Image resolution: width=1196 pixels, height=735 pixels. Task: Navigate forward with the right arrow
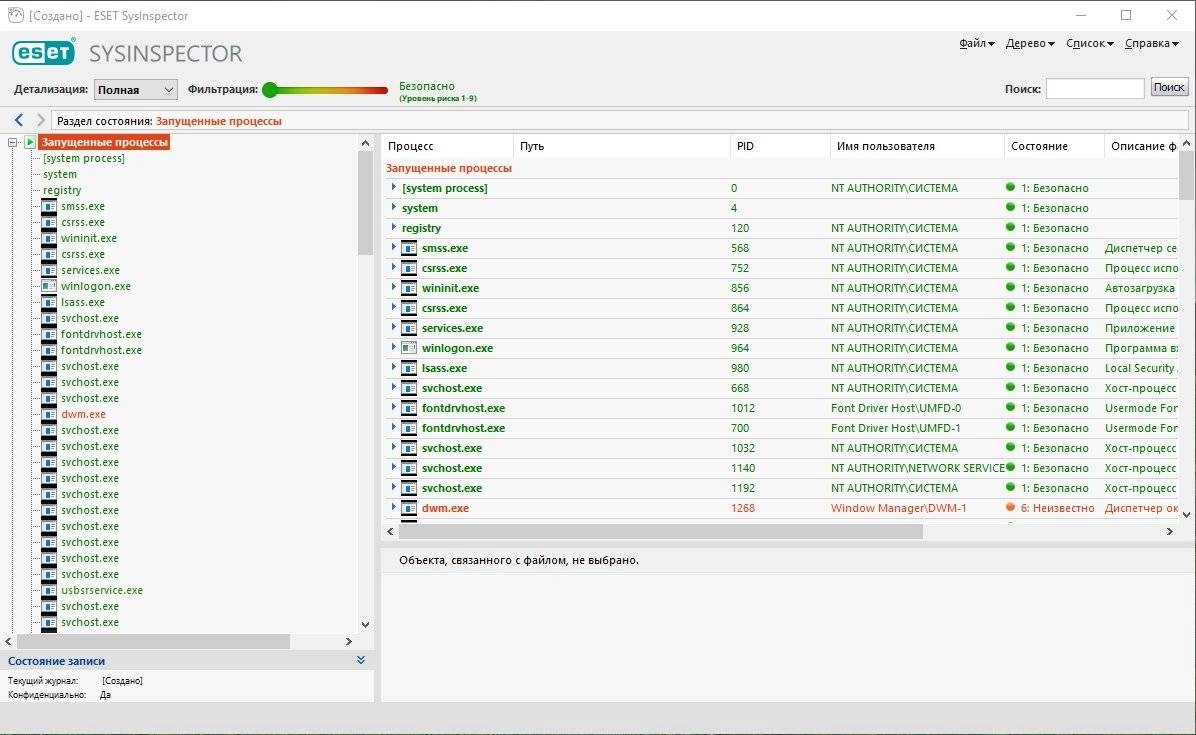pyautogui.click(x=41, y=120)
